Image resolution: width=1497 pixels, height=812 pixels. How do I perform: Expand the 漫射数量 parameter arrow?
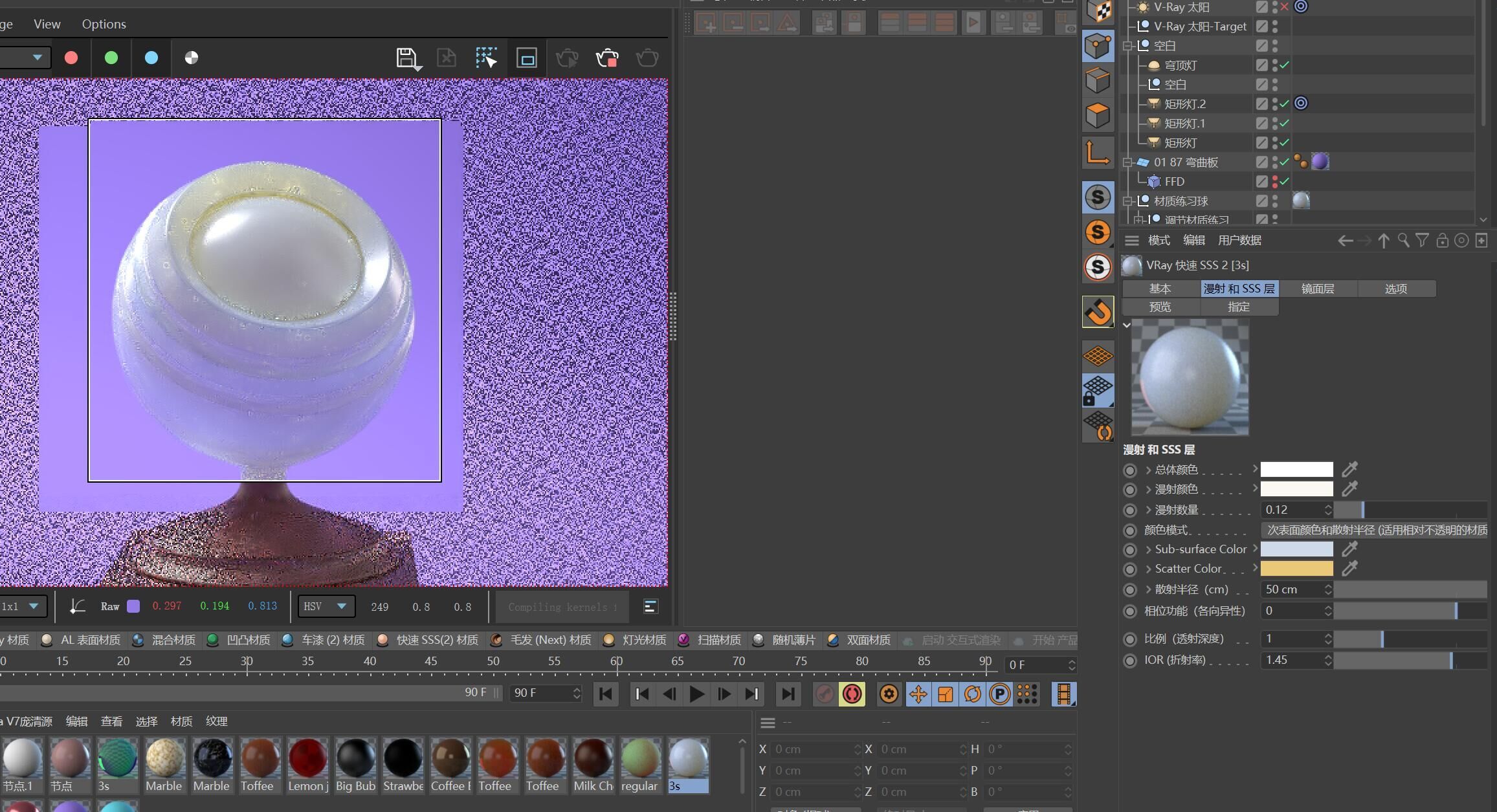click(1148, 510)
